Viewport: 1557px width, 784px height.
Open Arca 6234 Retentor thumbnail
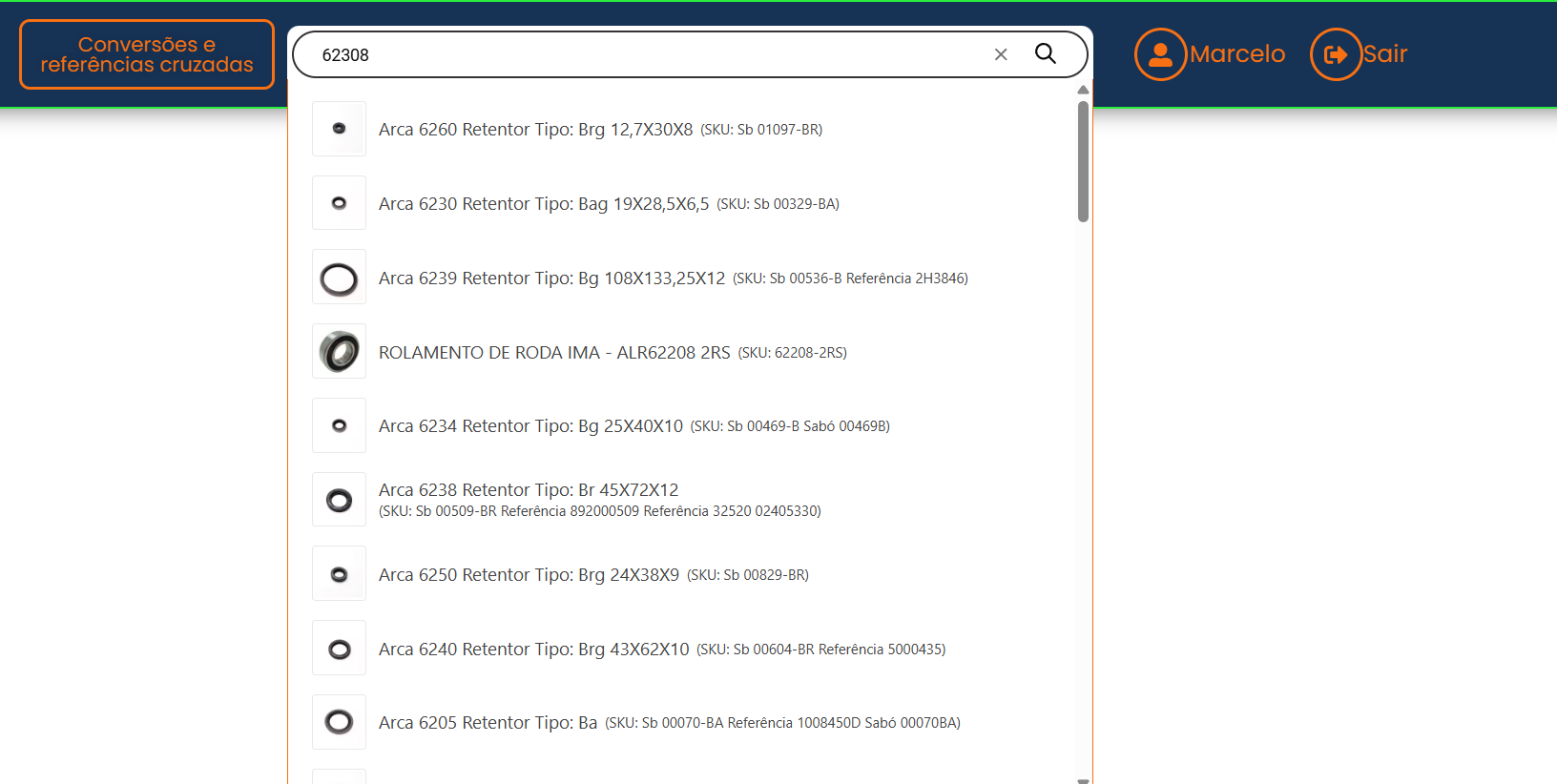click(339, 425)
